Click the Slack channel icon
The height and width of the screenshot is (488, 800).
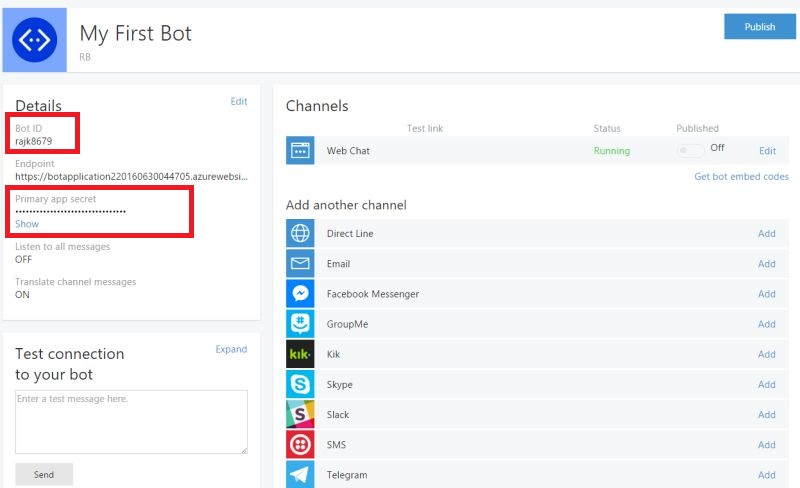[300, 414]
